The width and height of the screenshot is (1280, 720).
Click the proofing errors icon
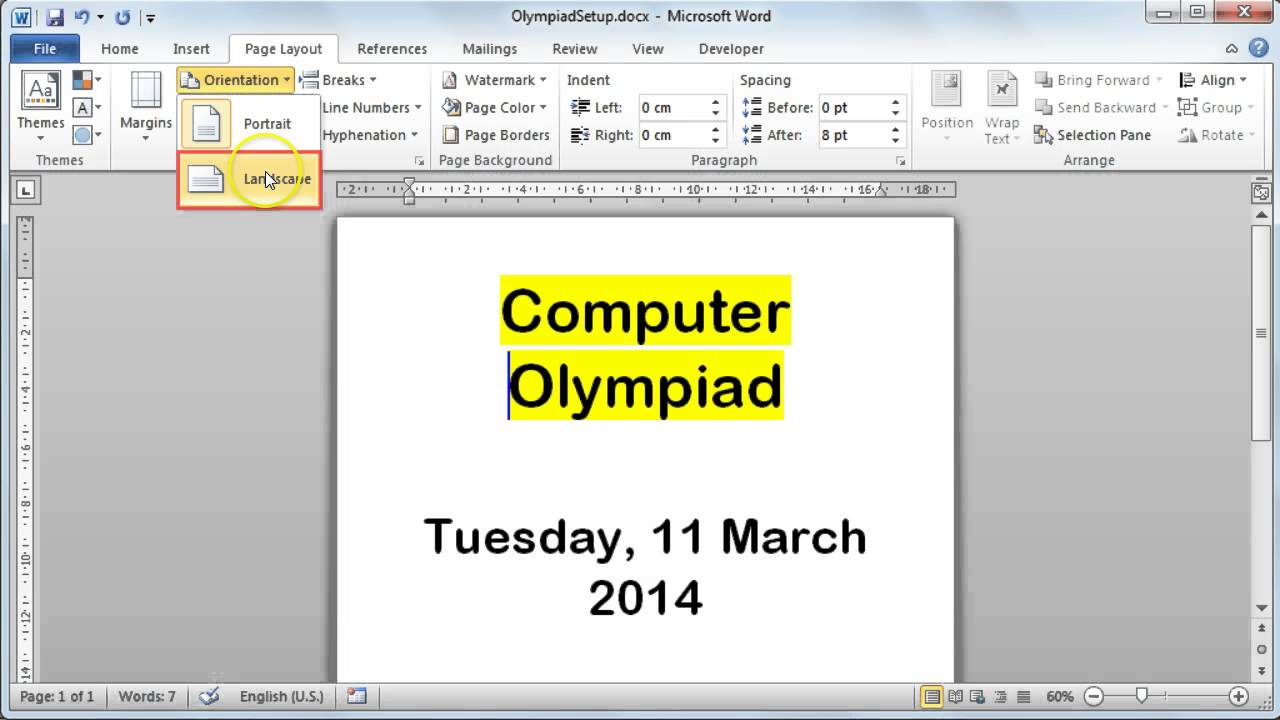209,697
